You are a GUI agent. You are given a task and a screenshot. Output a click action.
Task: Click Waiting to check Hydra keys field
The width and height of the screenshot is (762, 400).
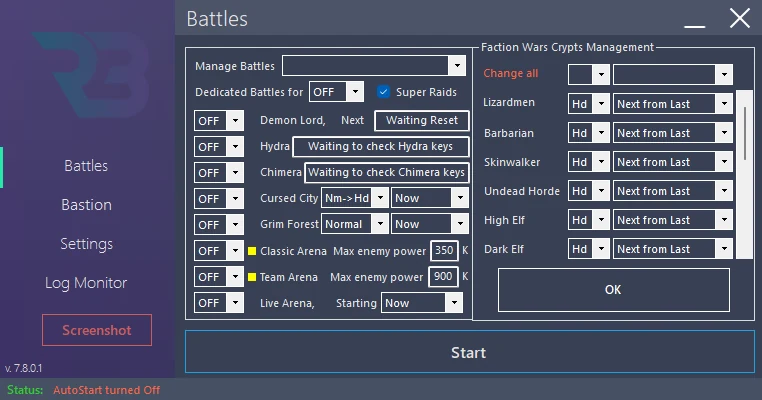[381, 146]
